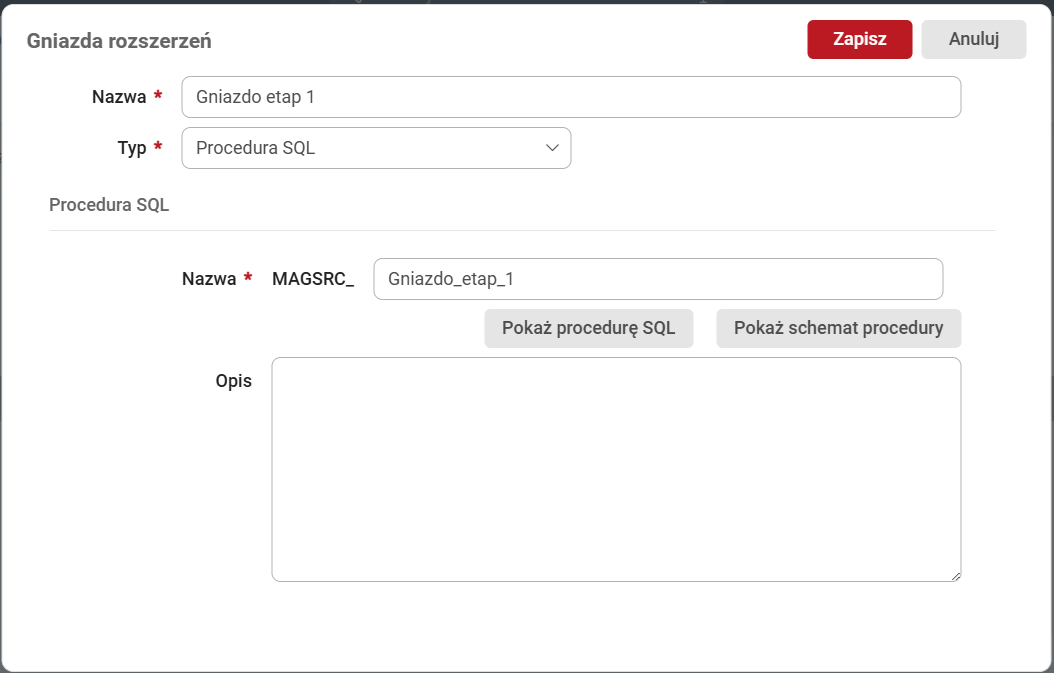The height and width of the screenshot is (673, 1054).
Task: Click the red asterisk before MAGSRC_
Action: click(x=247, y=280)
